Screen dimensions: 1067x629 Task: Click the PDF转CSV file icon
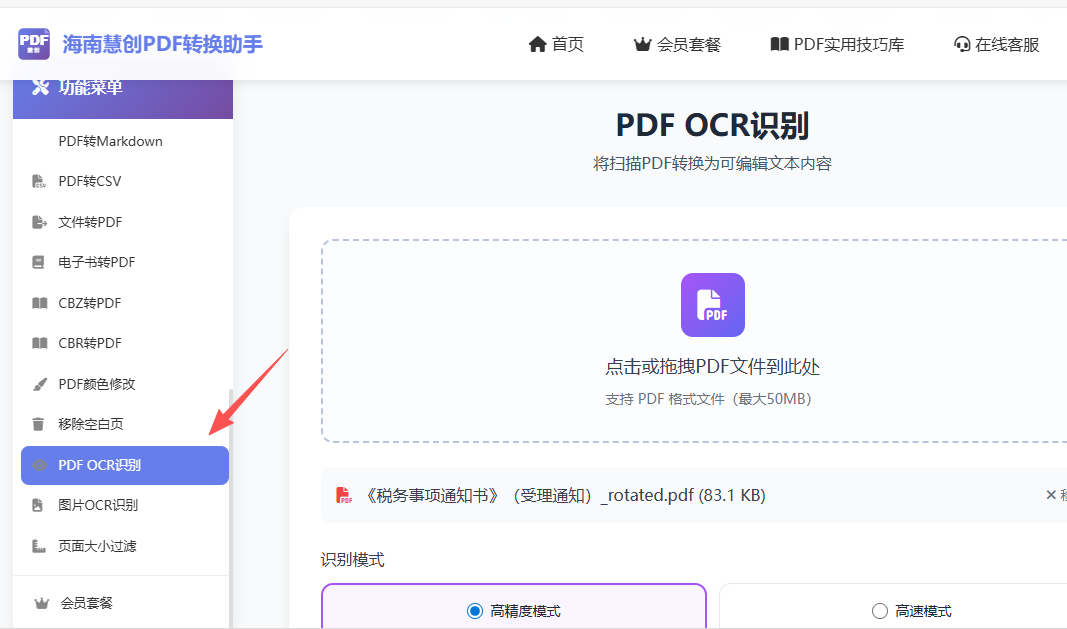pyautogui.click(x=39, y=182)
